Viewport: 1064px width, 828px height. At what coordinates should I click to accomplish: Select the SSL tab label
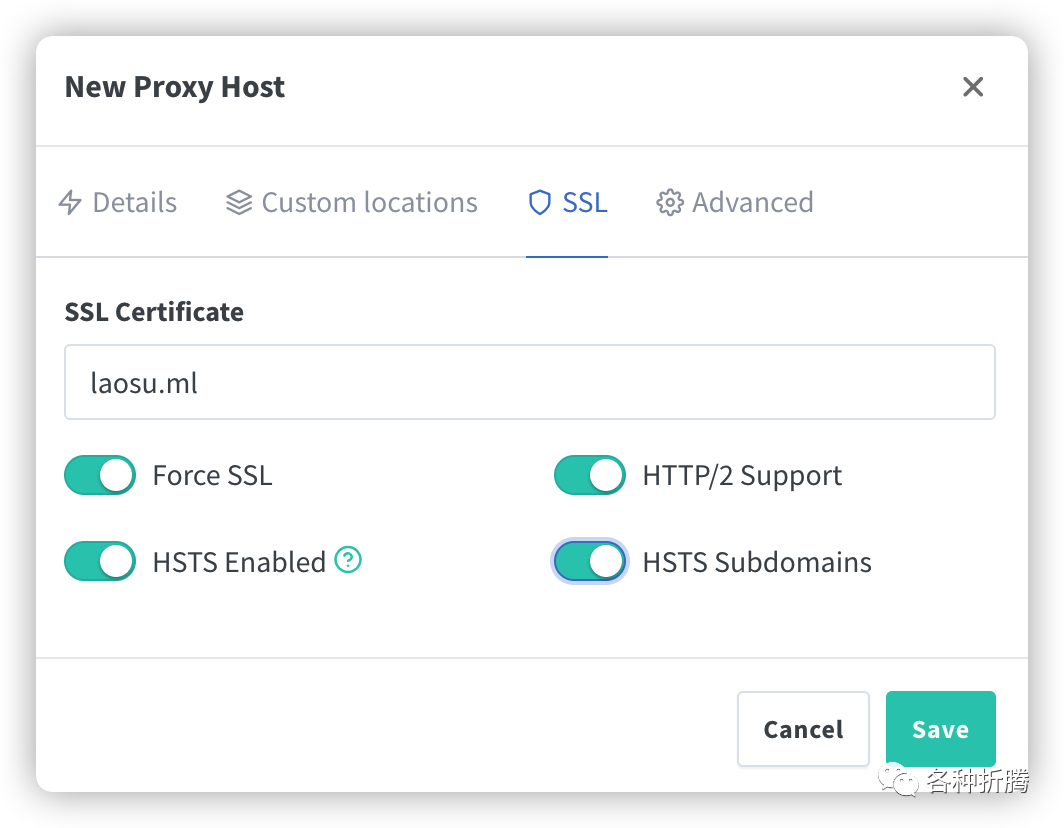[x=585, y=203]
